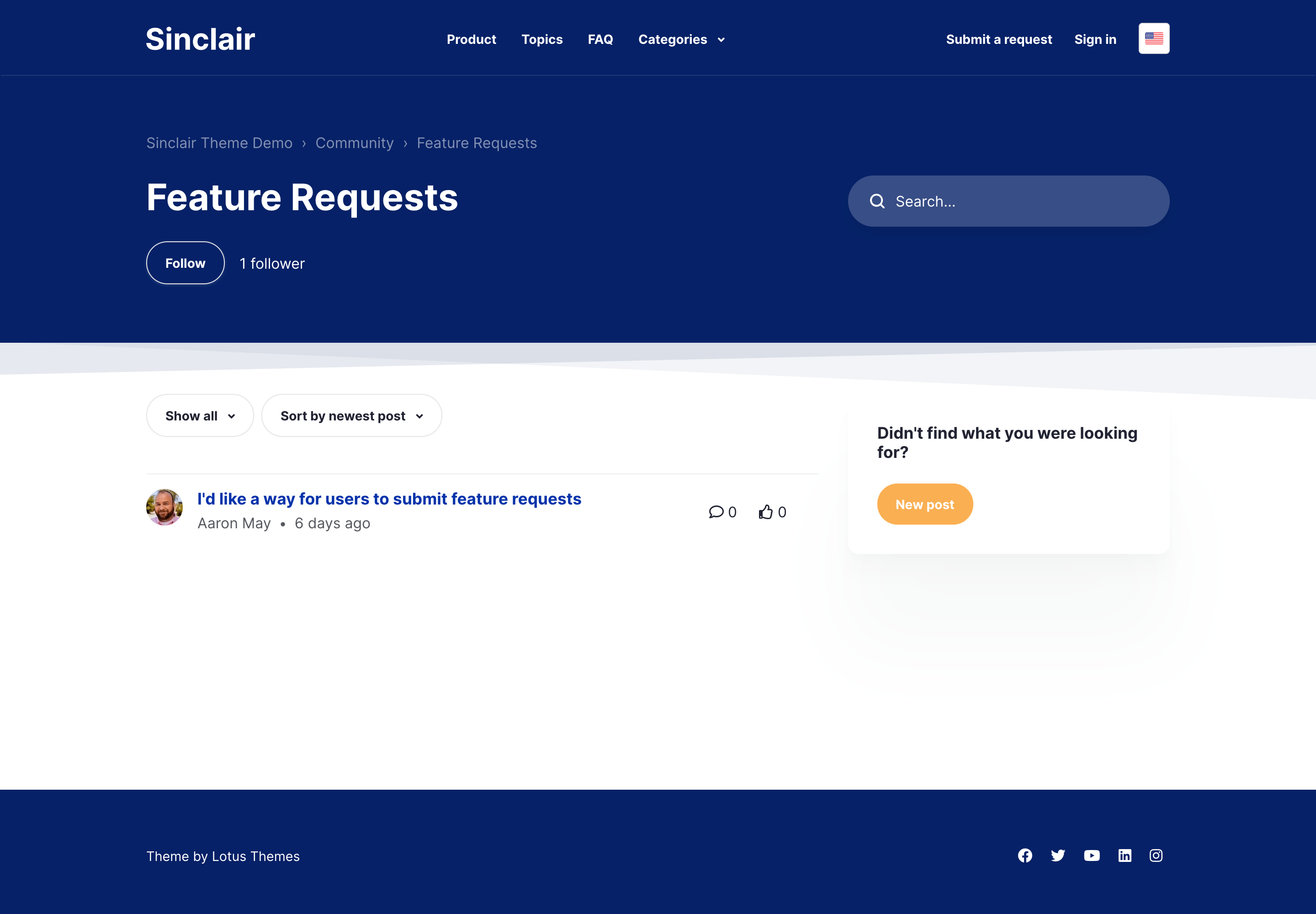Open Sinclair Theme Demo breadcrumb
Screen dimensions: 1316x914
coord(219,143)
